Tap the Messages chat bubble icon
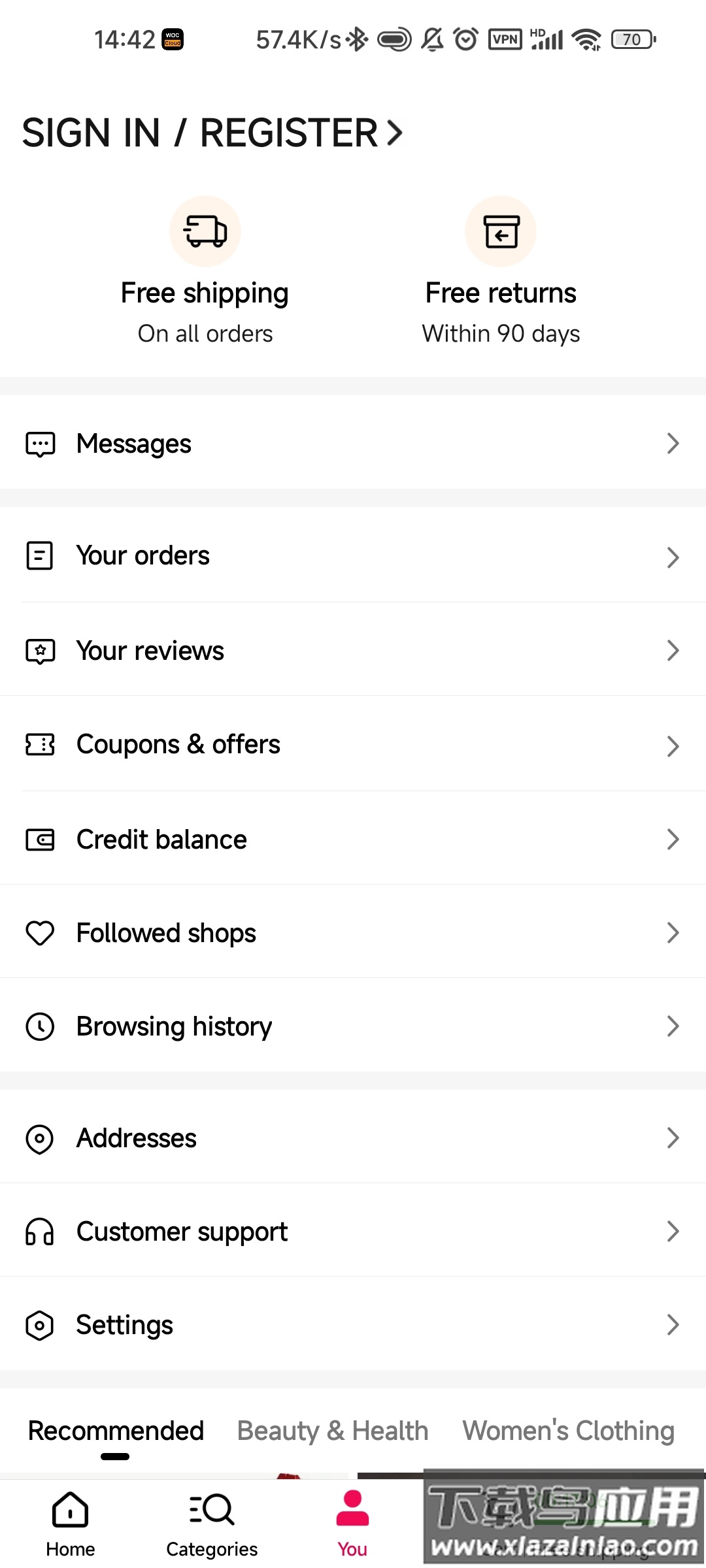This screenshot has width=706, height=1568. tap(40, 444)
